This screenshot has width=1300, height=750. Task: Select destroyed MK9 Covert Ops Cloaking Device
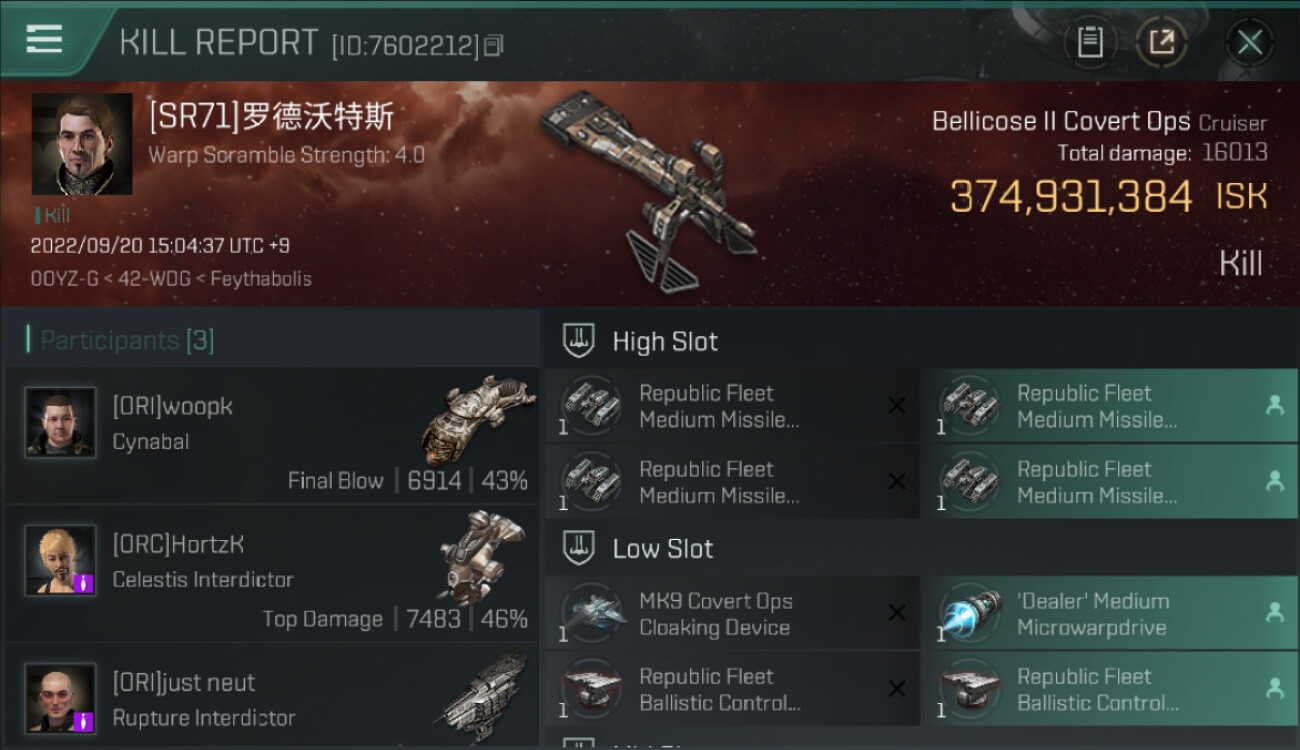click(732, 614)
